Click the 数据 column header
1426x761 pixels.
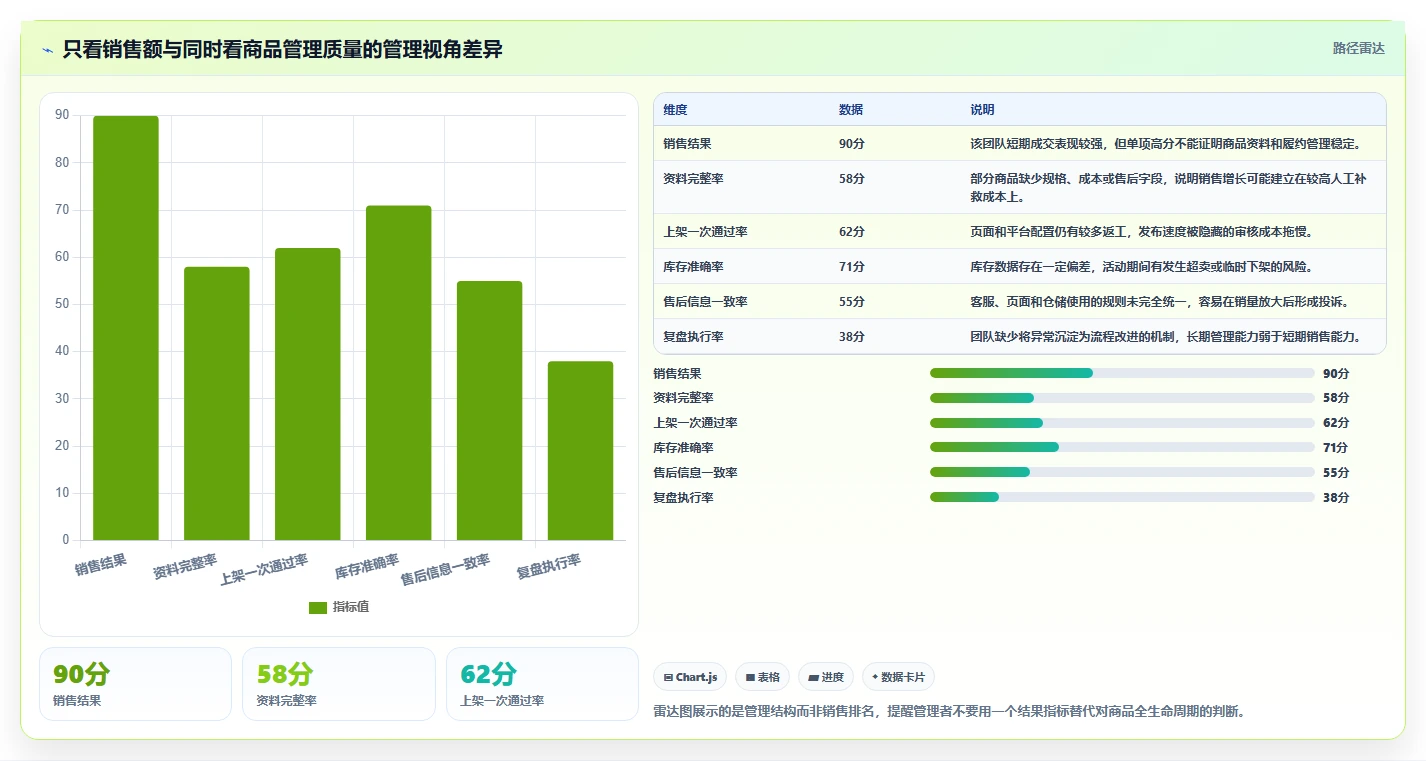[851, 110]
